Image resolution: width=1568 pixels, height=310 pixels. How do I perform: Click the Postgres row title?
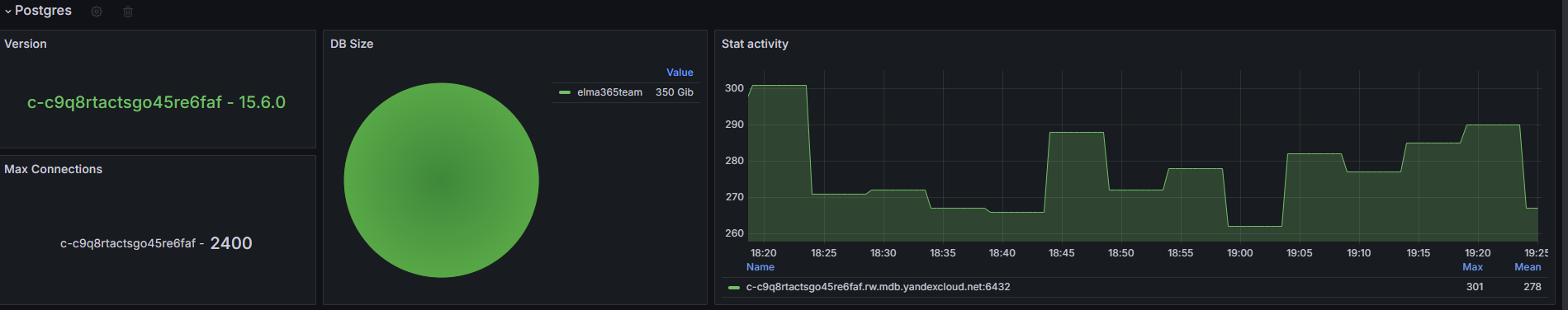(43, 11)
